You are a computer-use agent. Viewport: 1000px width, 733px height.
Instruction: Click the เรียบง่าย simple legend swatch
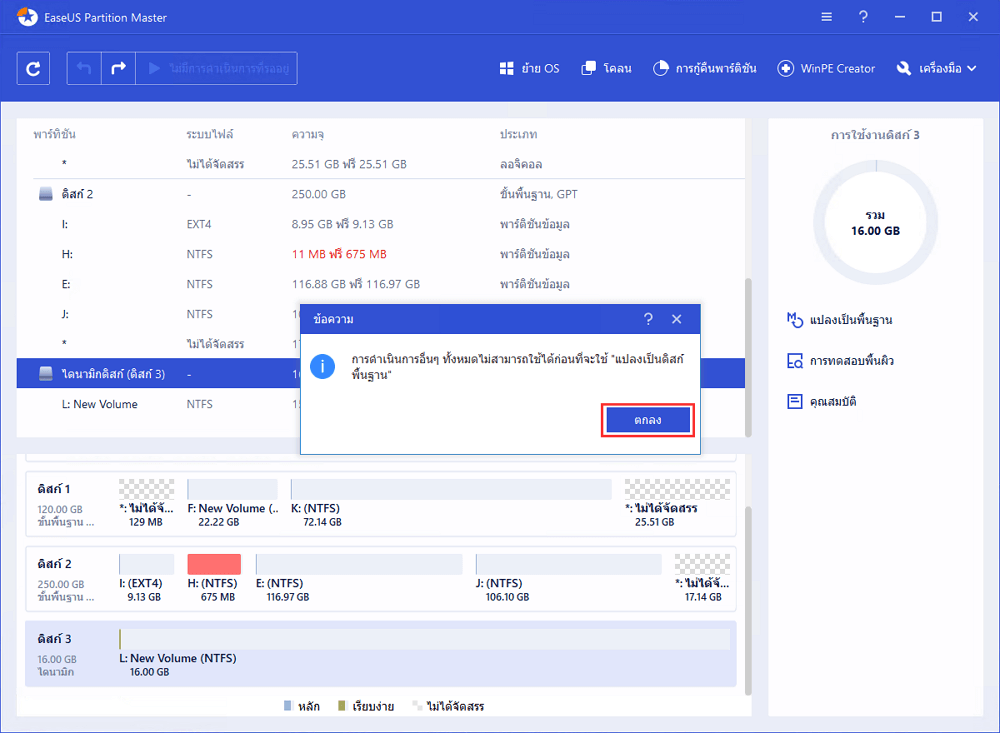[341, 706]
